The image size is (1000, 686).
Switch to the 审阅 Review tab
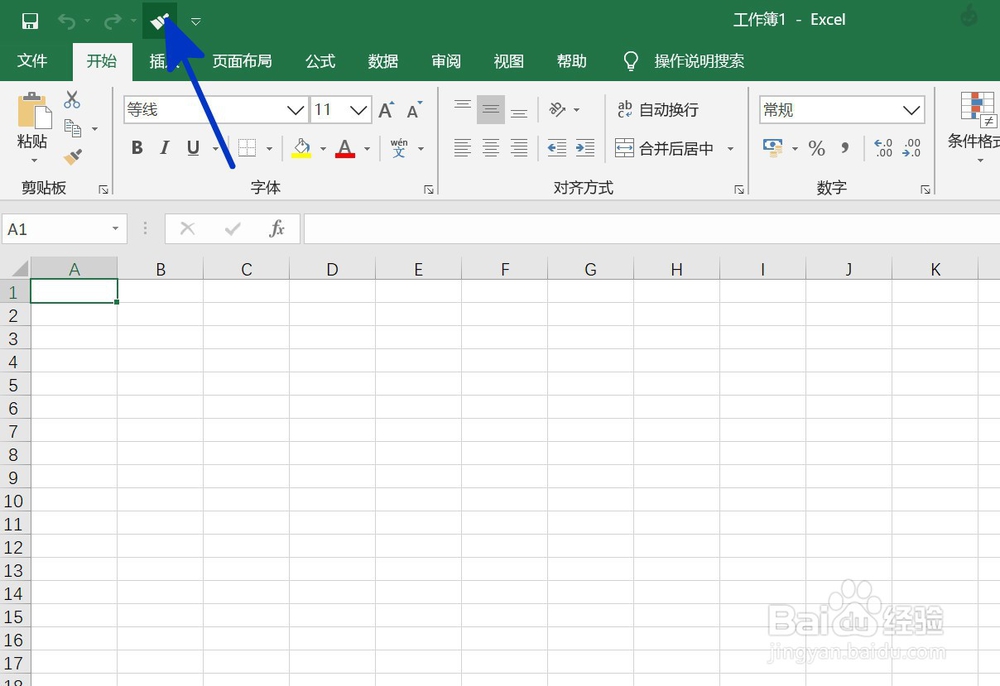[x=446, y=61]
